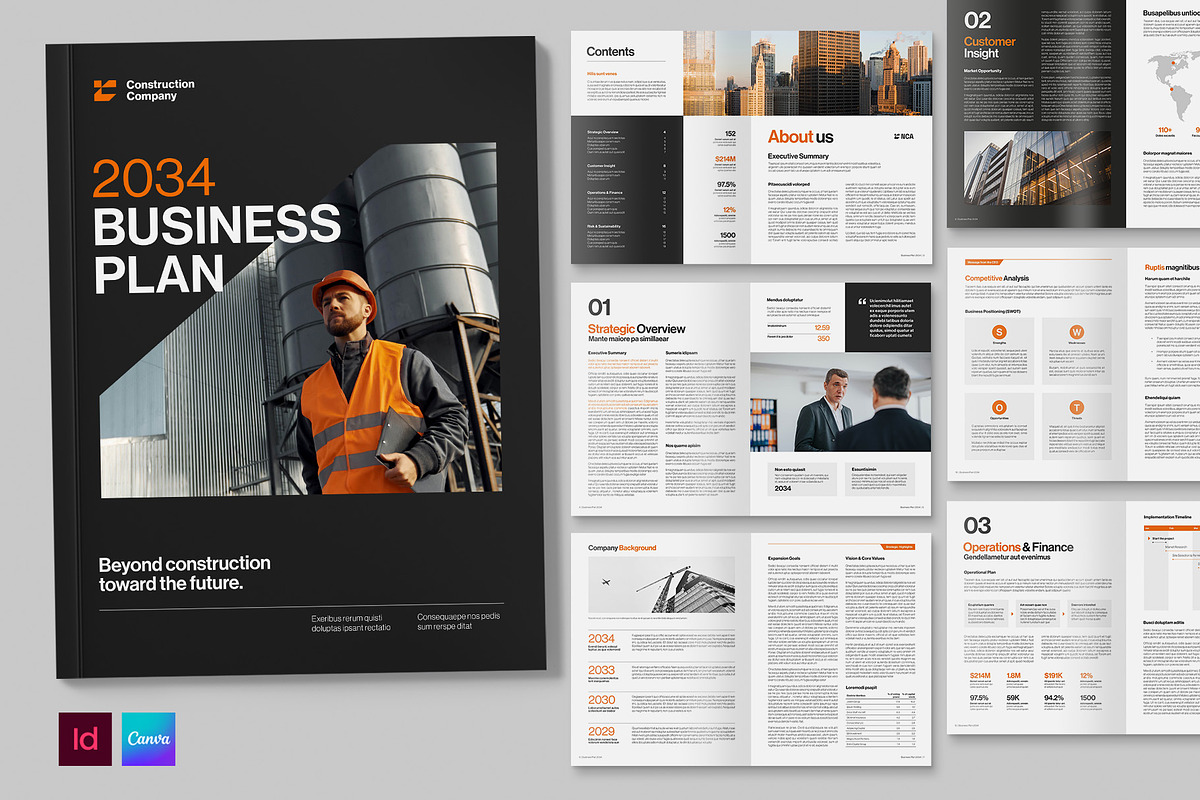
Task: Click the airplane icon on Company Background page
Action: [607, 581]
